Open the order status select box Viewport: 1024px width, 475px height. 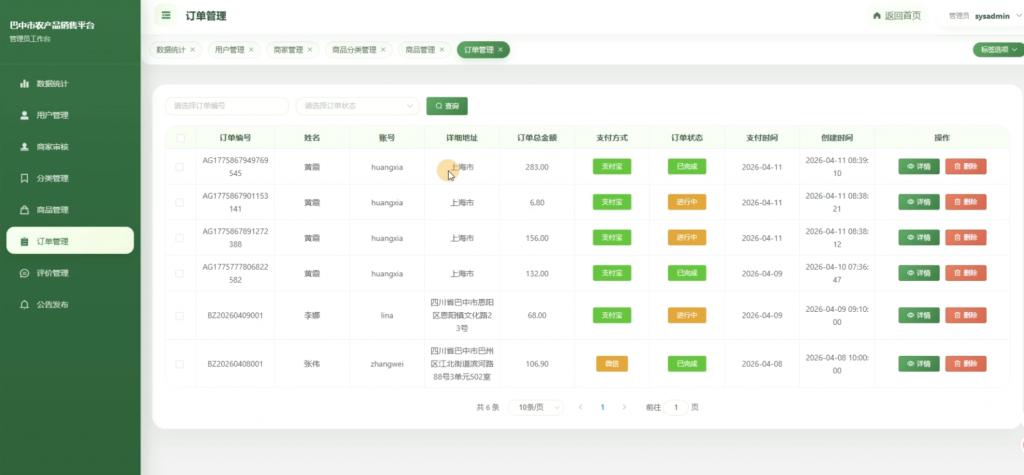click(358, 106)
